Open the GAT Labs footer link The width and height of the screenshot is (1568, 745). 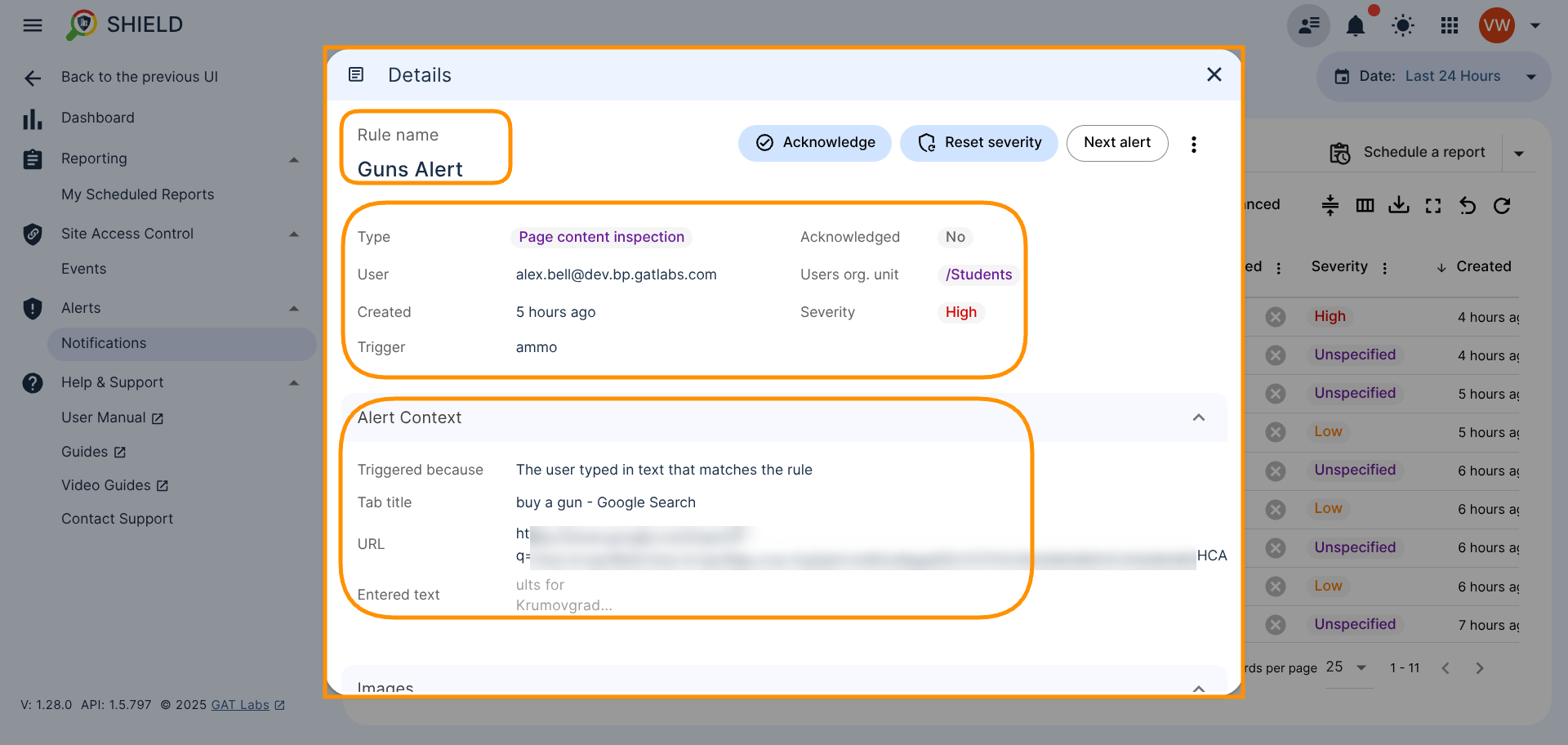point(247,705)
